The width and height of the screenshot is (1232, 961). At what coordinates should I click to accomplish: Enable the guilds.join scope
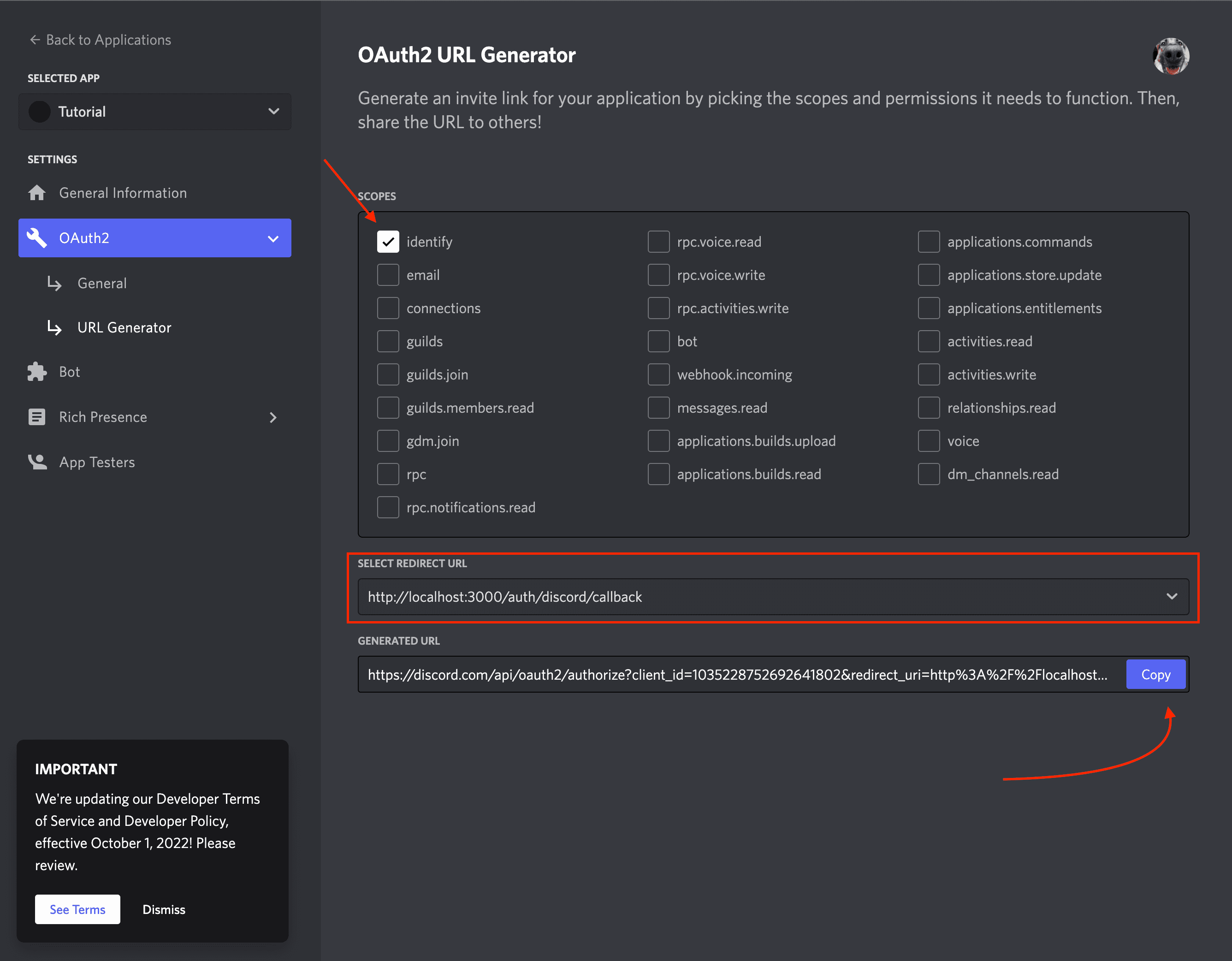(x=388, y=375)
